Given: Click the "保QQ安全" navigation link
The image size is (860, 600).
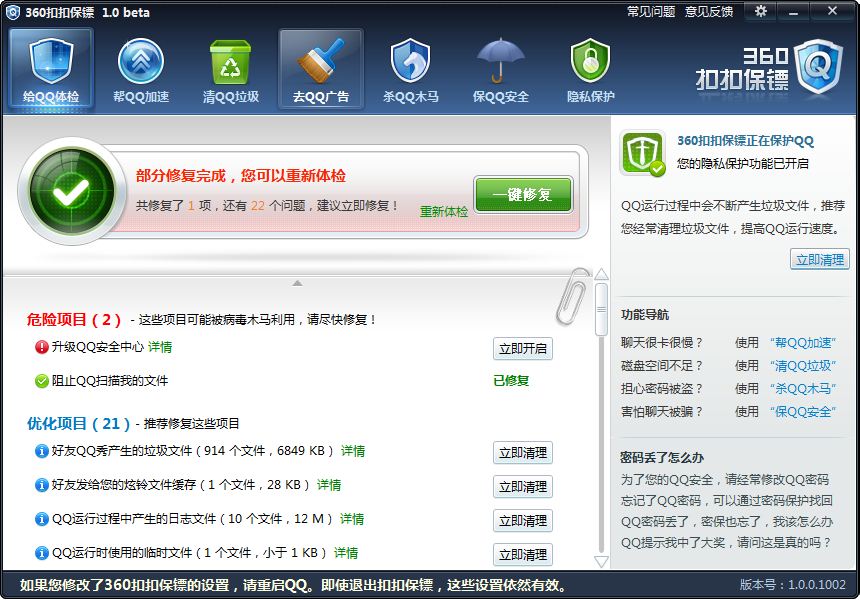Looking at the screenshot, I should click(802, 412).
